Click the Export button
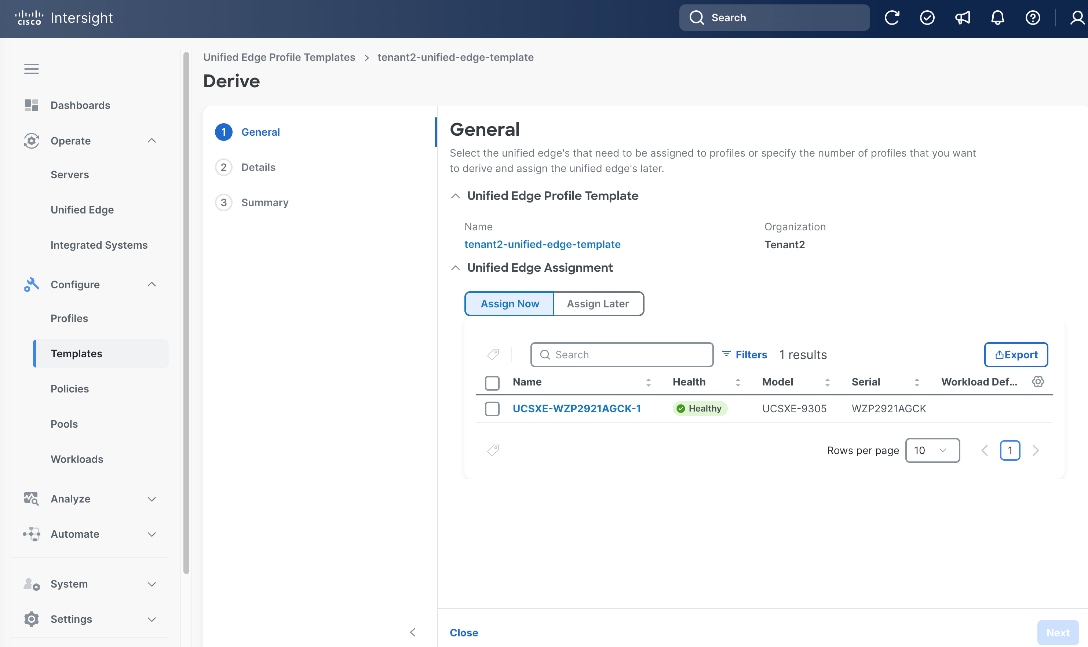Viewport: 1088px width, 647px height. (1016, 355)
